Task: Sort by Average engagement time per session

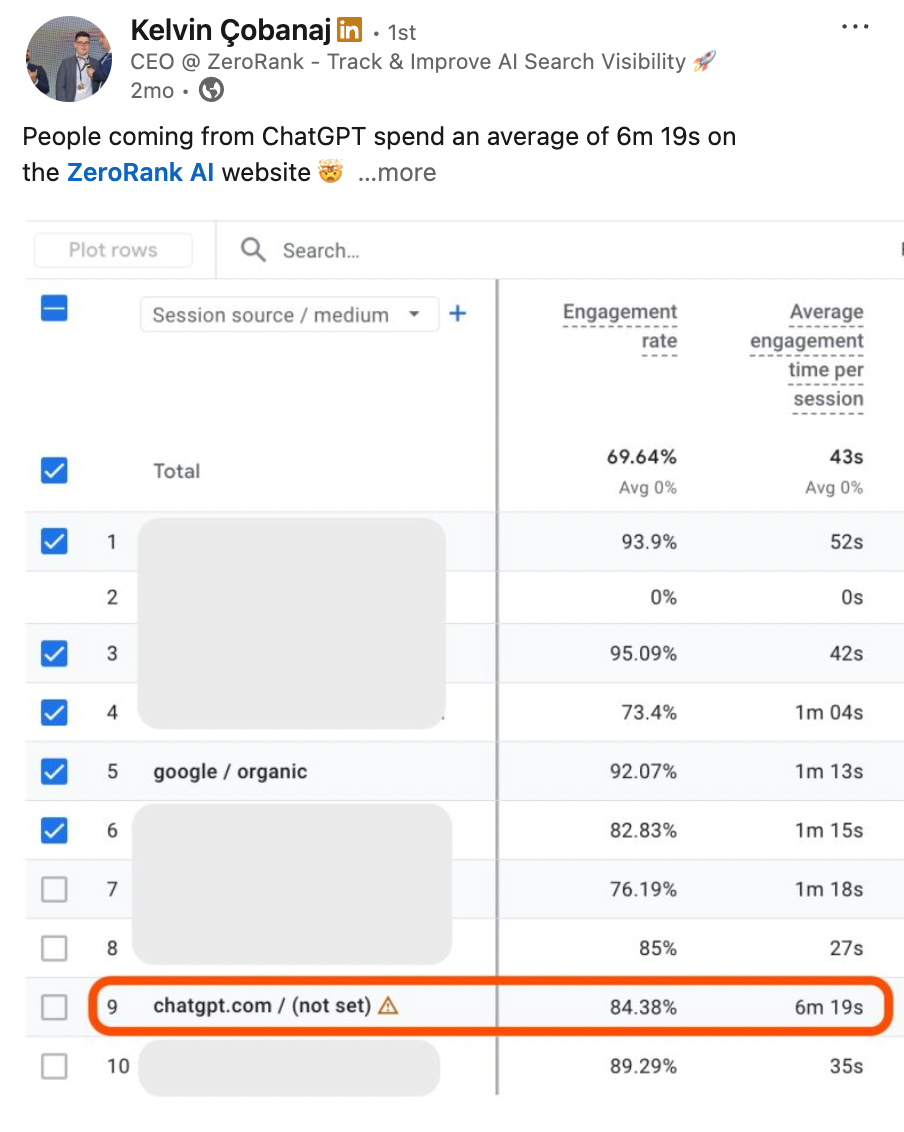Action: (807, 355)
